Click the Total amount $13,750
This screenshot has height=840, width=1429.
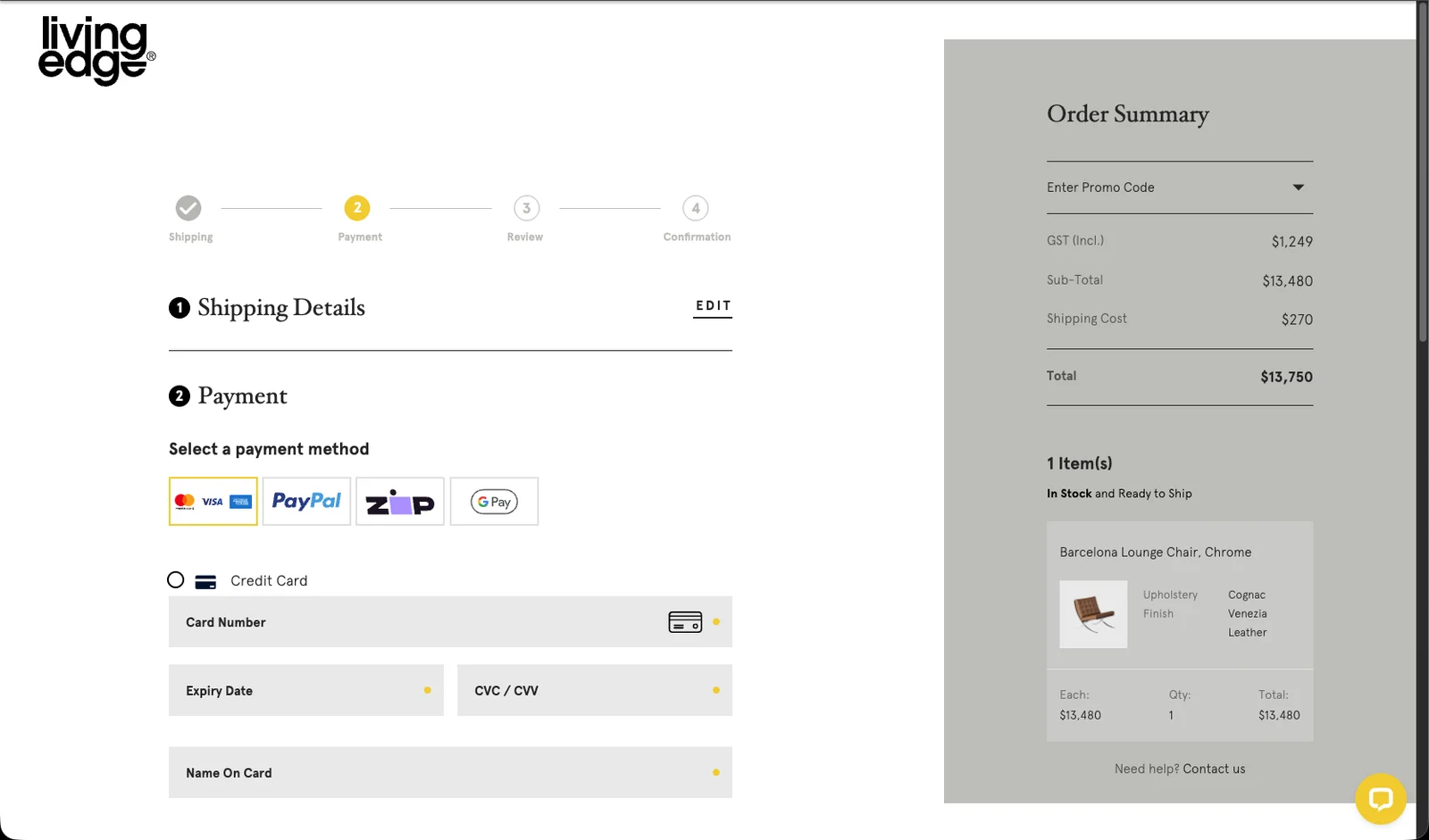[x=1286, y=377]
